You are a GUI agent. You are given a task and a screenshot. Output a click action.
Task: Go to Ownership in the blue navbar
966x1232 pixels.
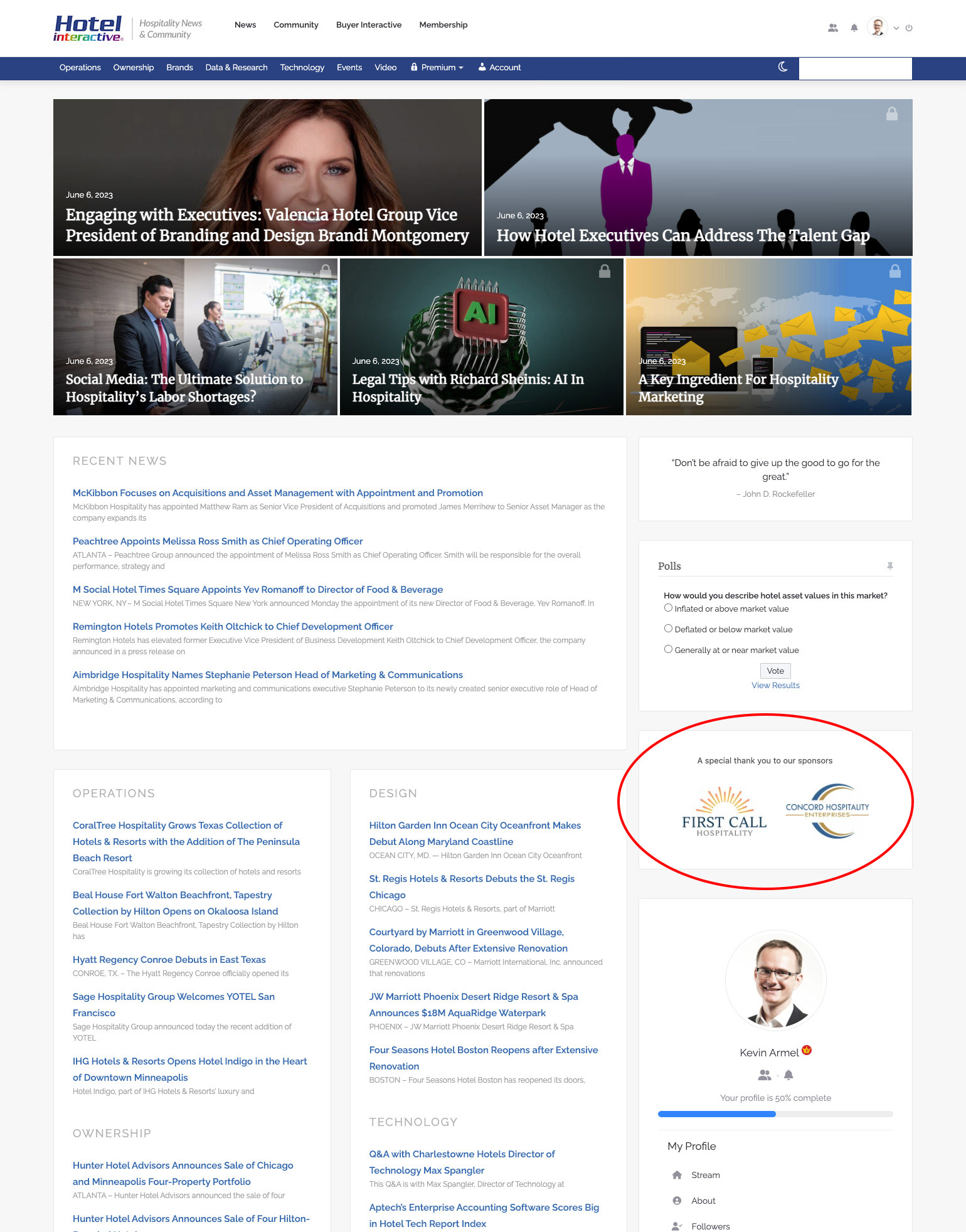pos(134,67)
